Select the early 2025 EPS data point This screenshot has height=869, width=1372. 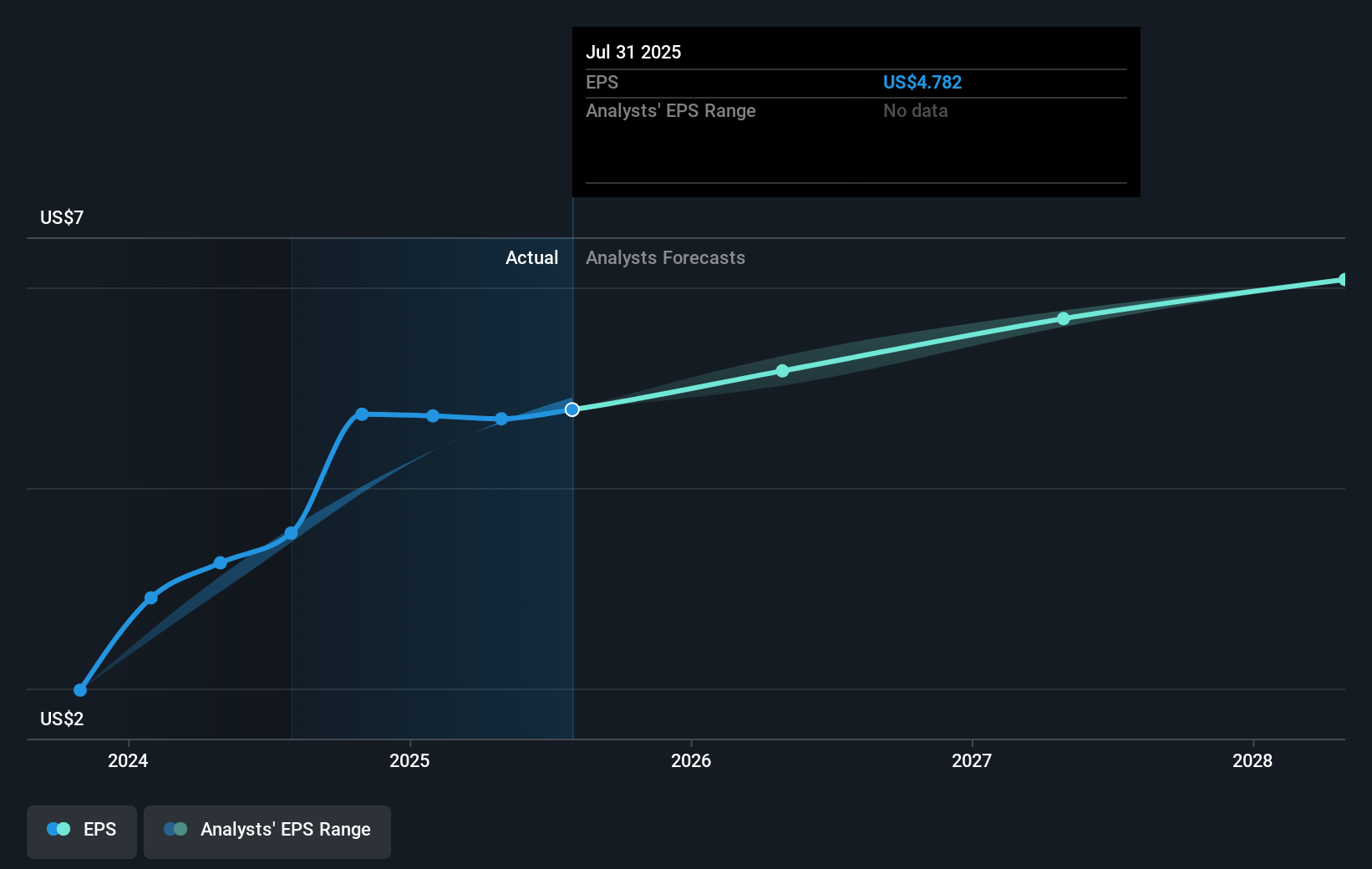pyautogui.click(x=433, y=416)
